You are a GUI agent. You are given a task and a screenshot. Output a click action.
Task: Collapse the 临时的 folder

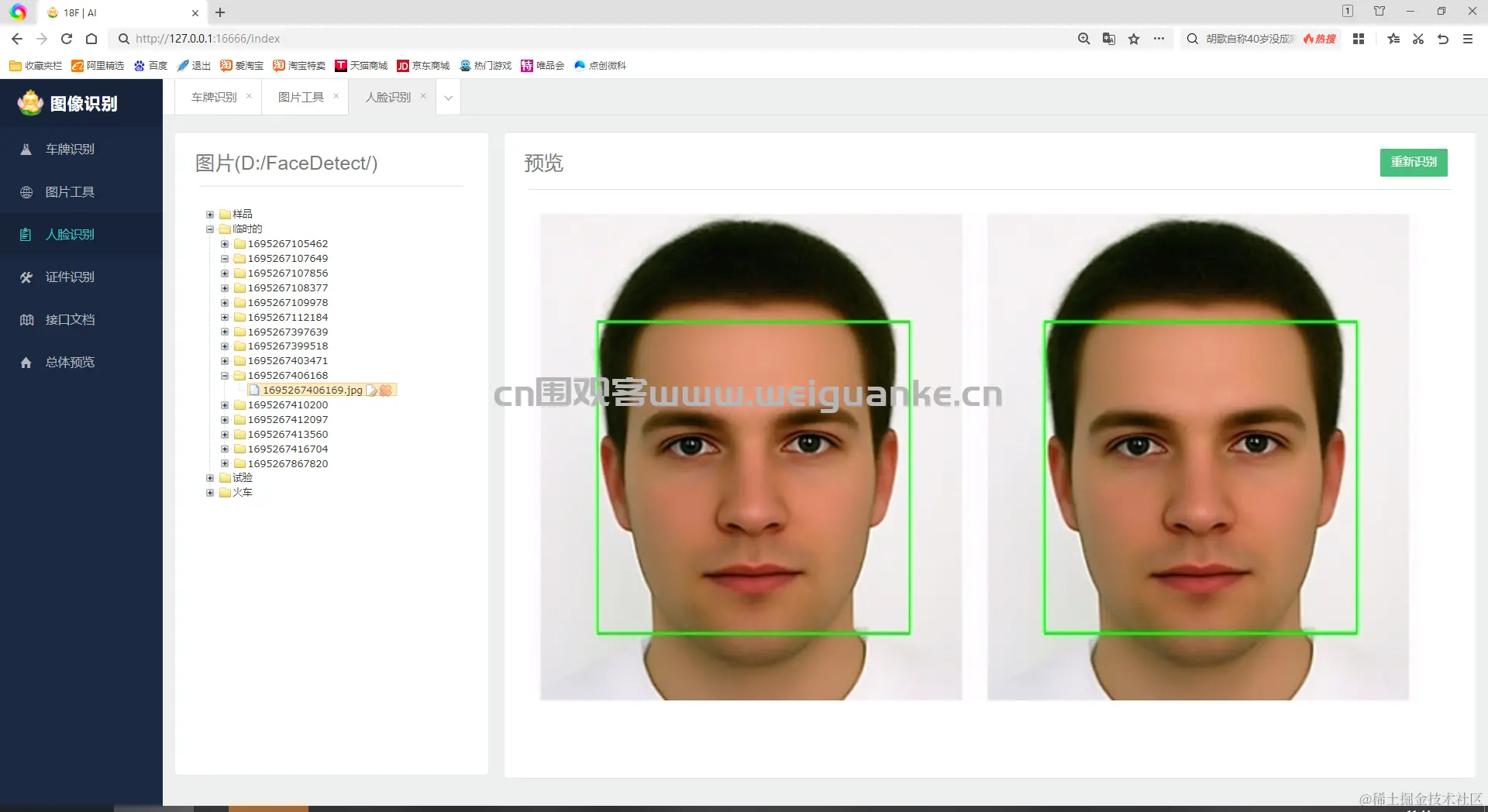click(210, 229)
